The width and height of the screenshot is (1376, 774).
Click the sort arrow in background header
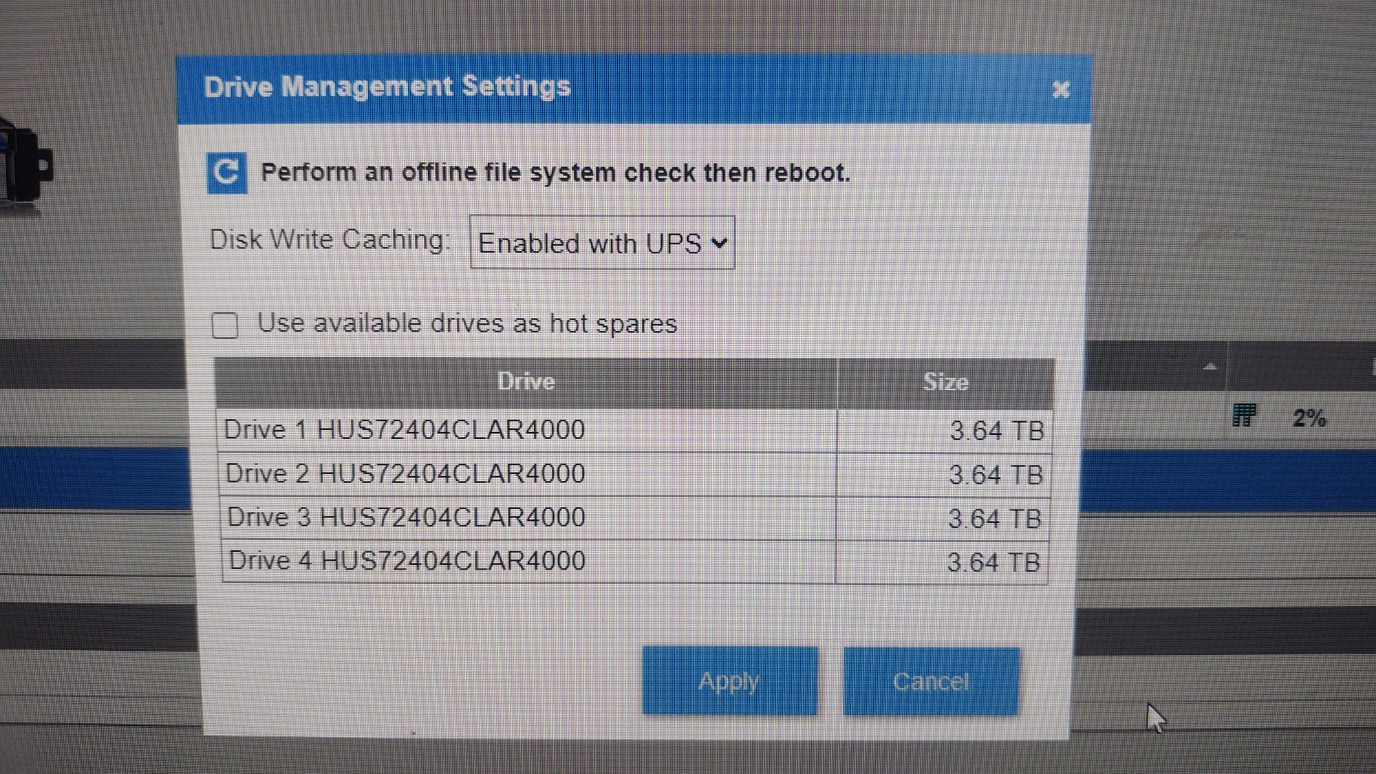click(x=1210, y=367)
